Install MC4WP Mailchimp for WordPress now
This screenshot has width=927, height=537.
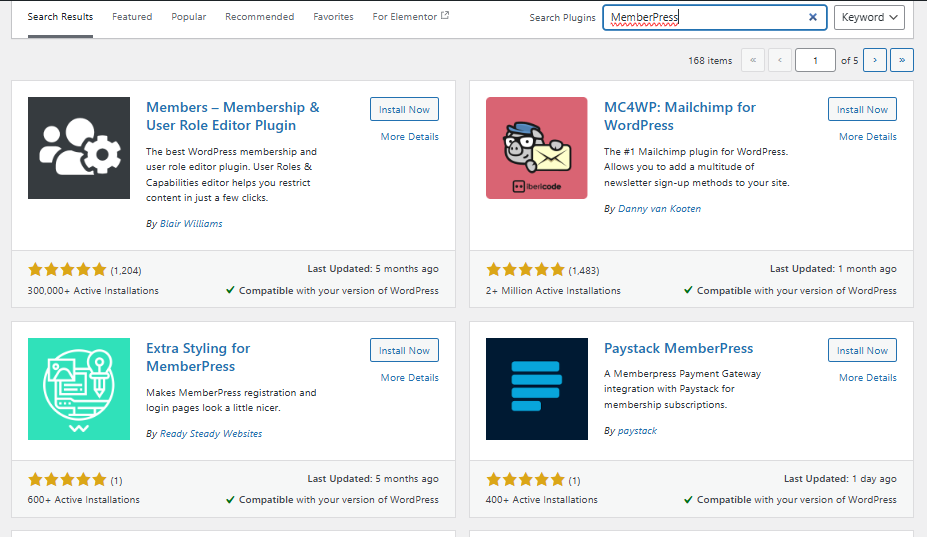click(862, 109)
